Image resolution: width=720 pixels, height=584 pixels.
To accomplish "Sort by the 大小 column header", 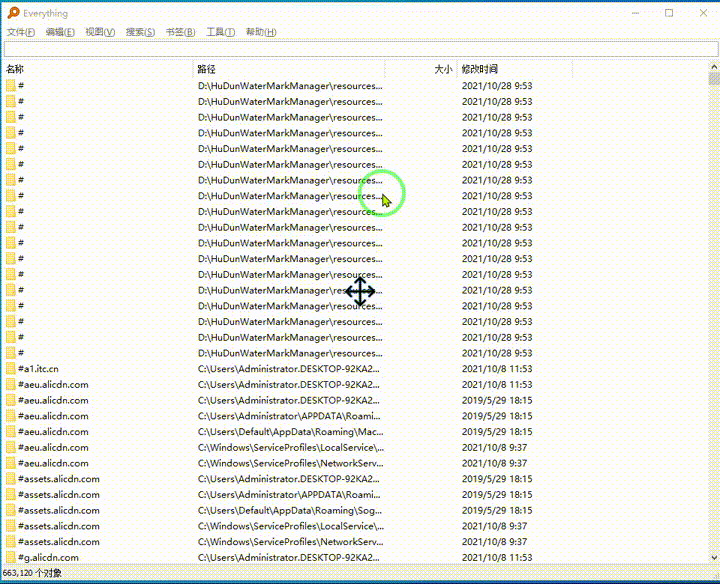I will (421, 69).
